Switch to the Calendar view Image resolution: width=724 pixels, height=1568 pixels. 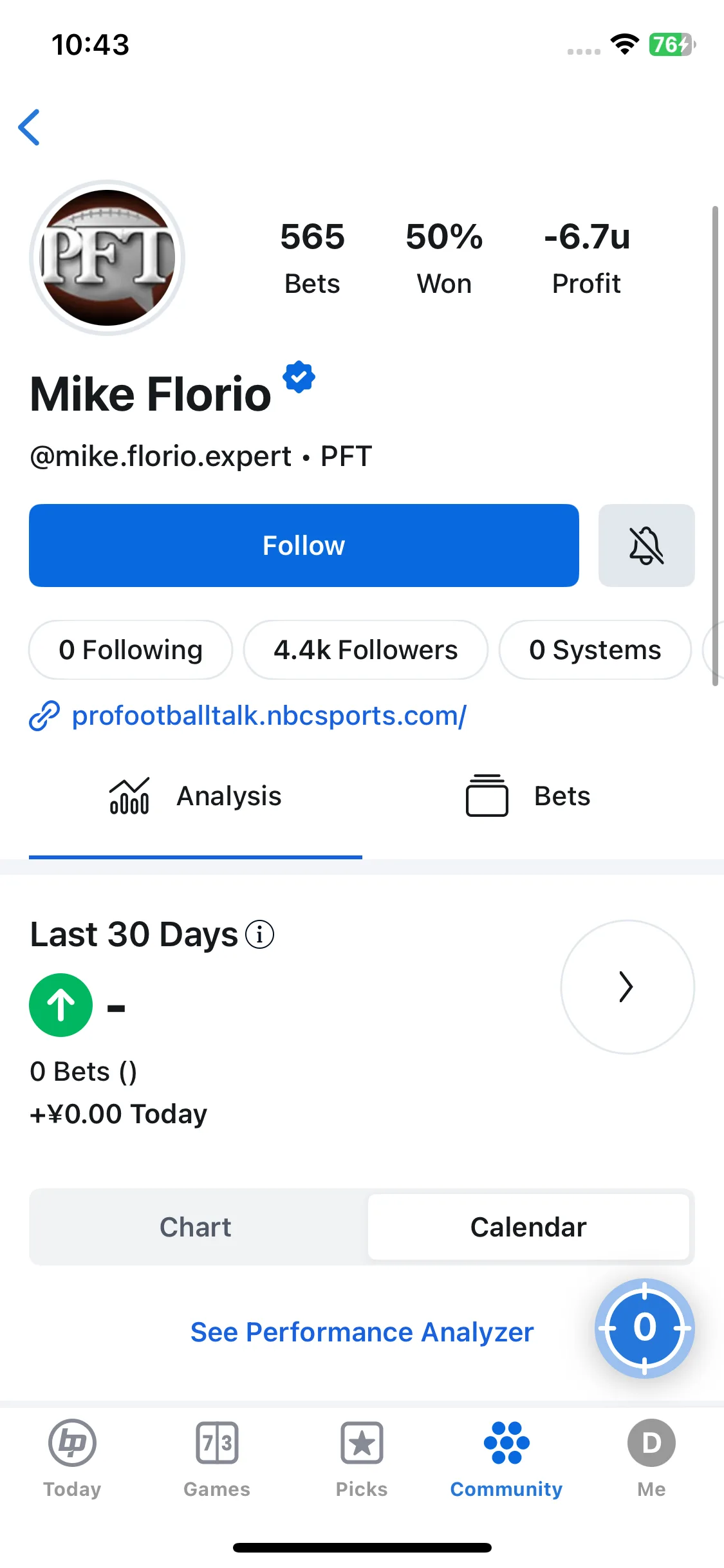click(x=528, y=1227)
